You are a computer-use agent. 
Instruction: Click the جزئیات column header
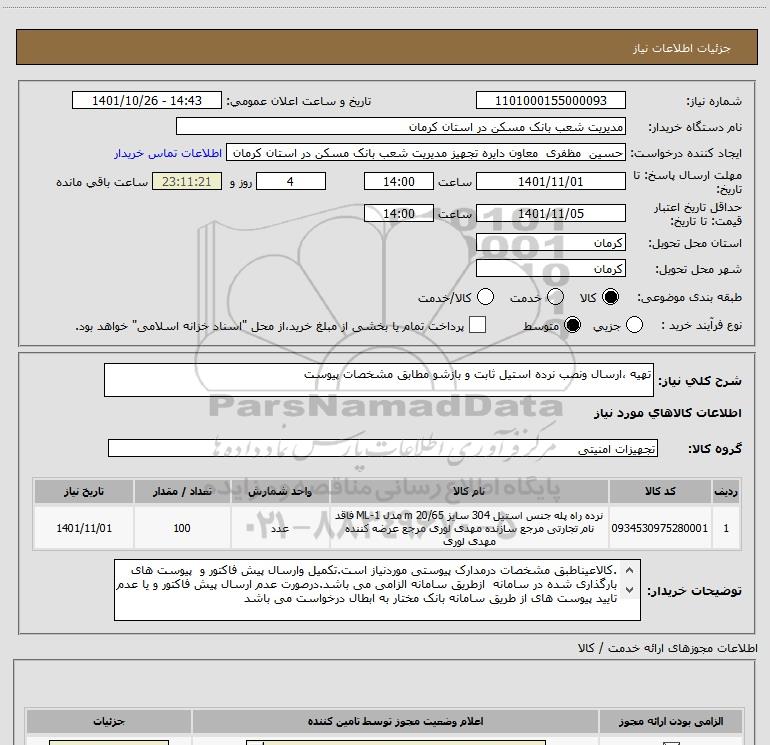coord(109,721)
